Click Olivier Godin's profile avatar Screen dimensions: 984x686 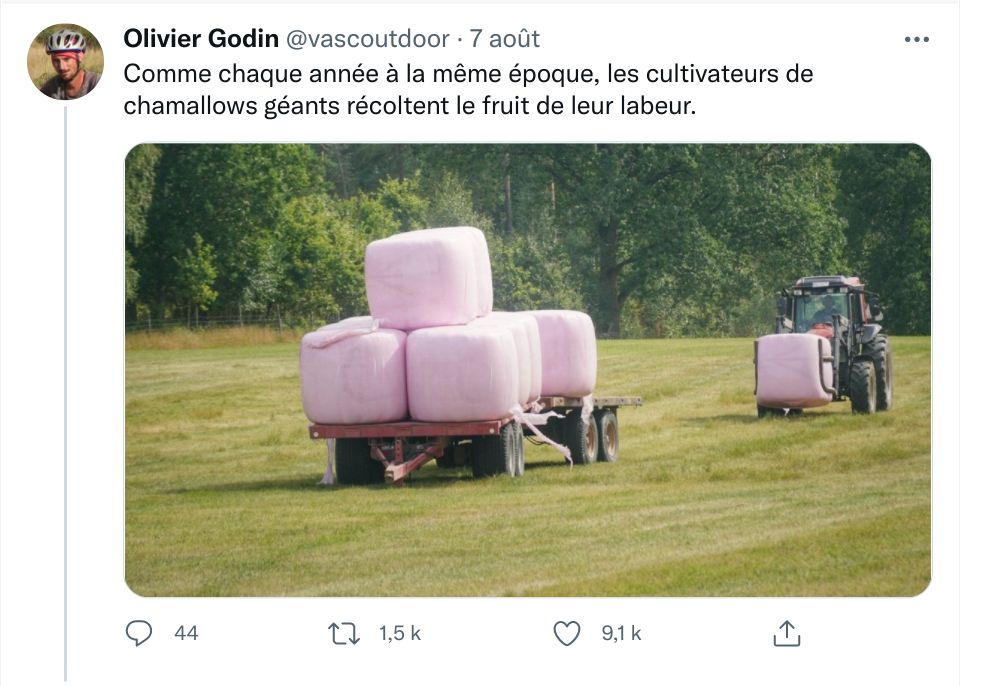click(65, 62)
